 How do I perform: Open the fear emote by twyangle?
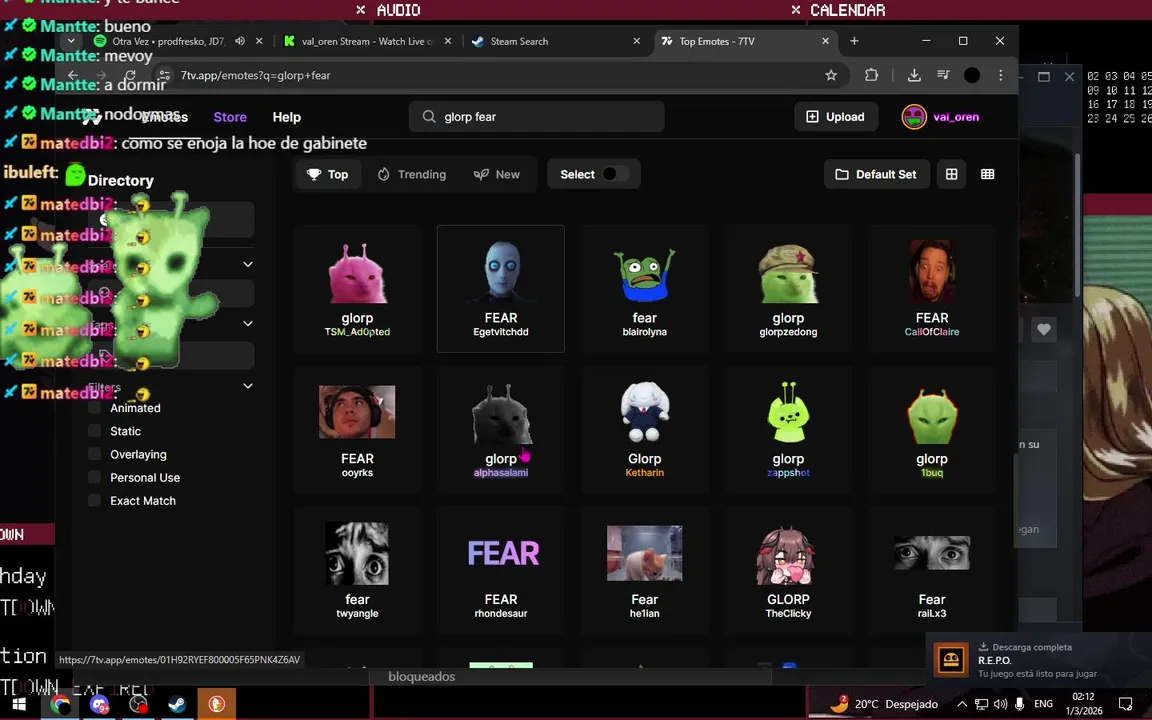point(357,571)
